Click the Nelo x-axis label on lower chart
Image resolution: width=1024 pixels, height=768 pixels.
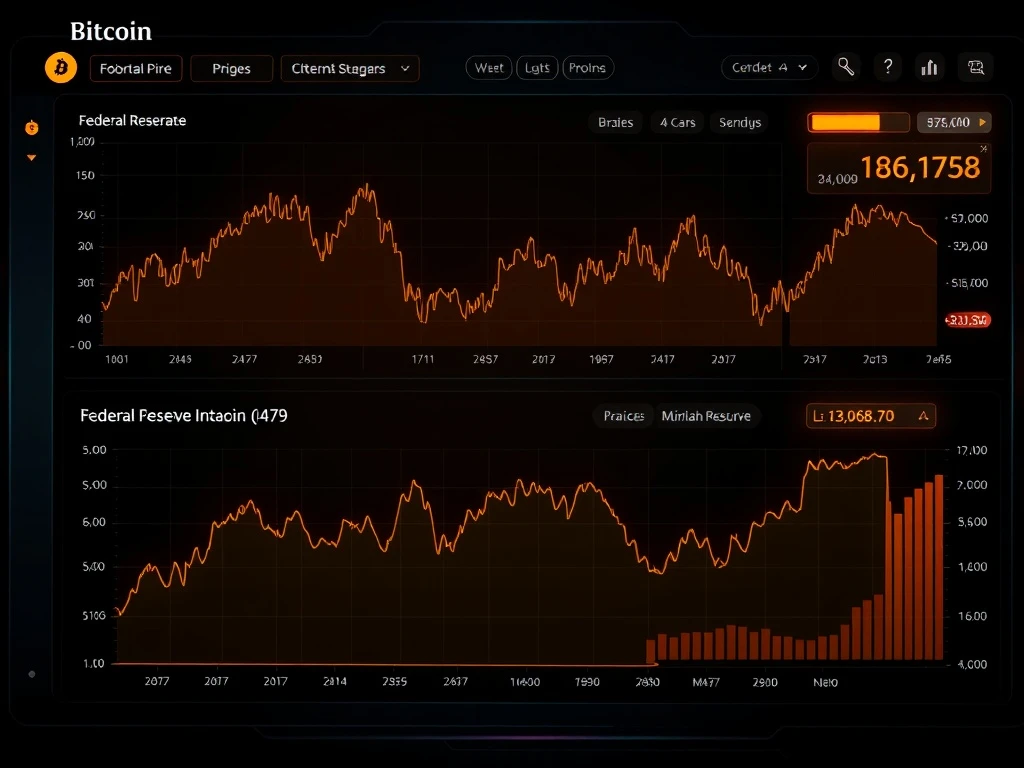825,682
